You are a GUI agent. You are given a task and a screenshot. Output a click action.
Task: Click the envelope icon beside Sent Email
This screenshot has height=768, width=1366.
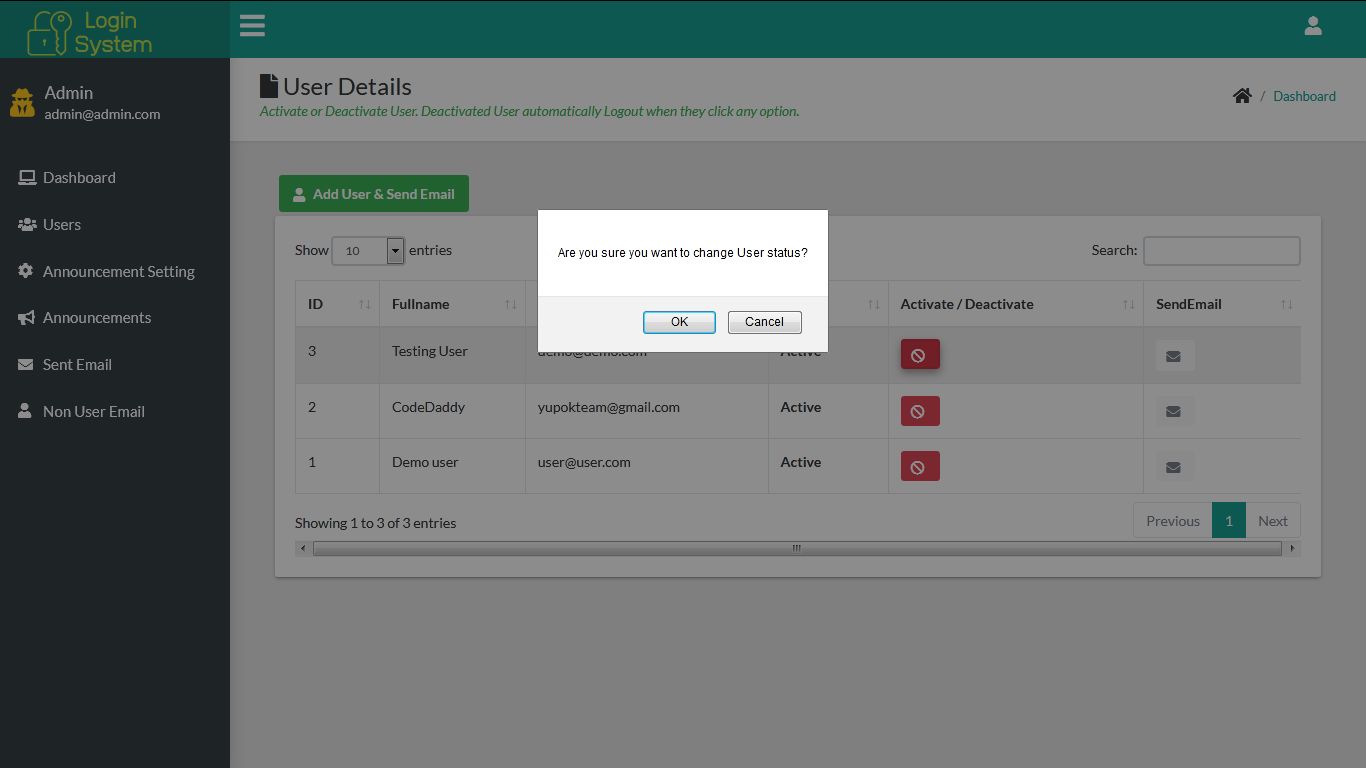click(26, 365)
